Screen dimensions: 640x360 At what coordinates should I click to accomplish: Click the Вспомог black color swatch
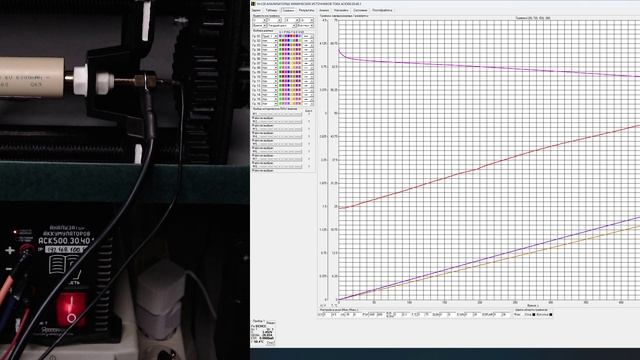coord(551,315)
